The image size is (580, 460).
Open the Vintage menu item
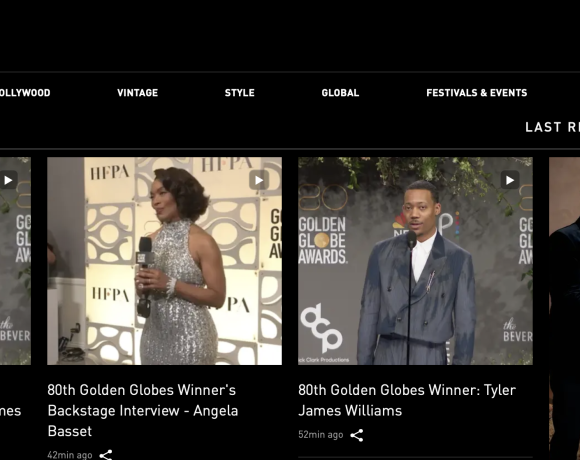pos(138,93)
